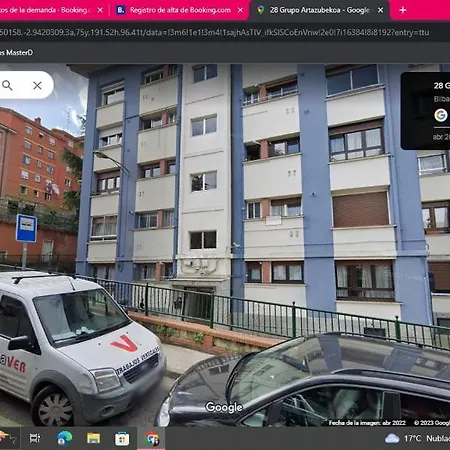The image size is (450, 450).
Task: Open Microsoft Edge from the taskbar
Action: point(64,438)
